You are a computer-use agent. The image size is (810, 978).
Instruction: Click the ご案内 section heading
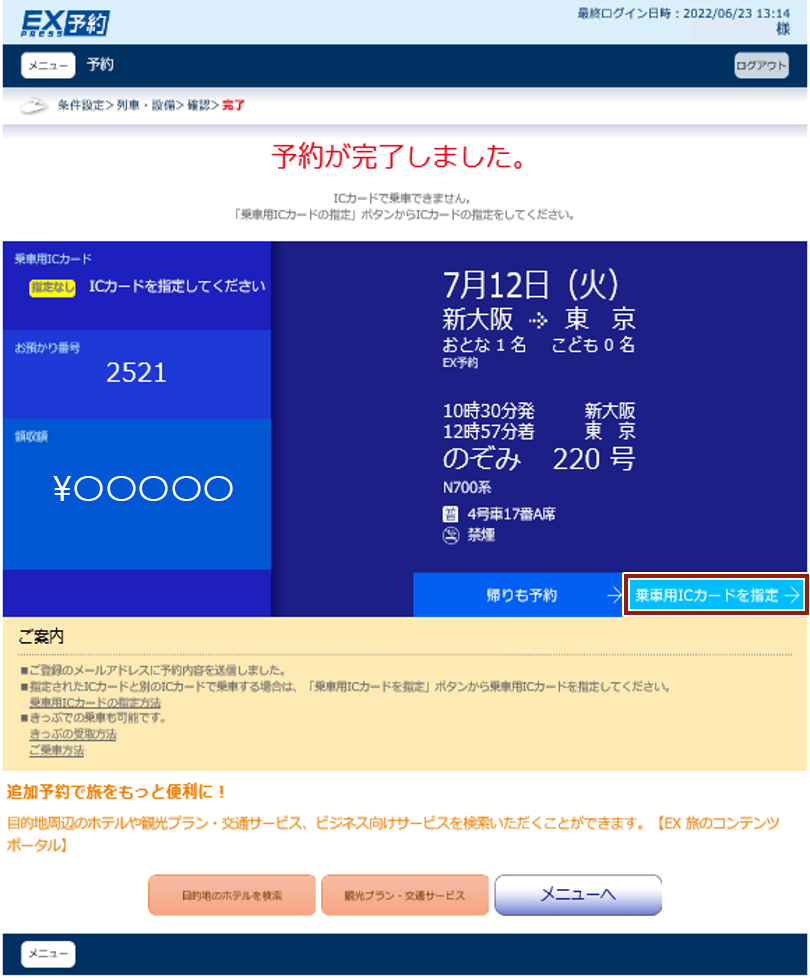[x=41, y=637]
